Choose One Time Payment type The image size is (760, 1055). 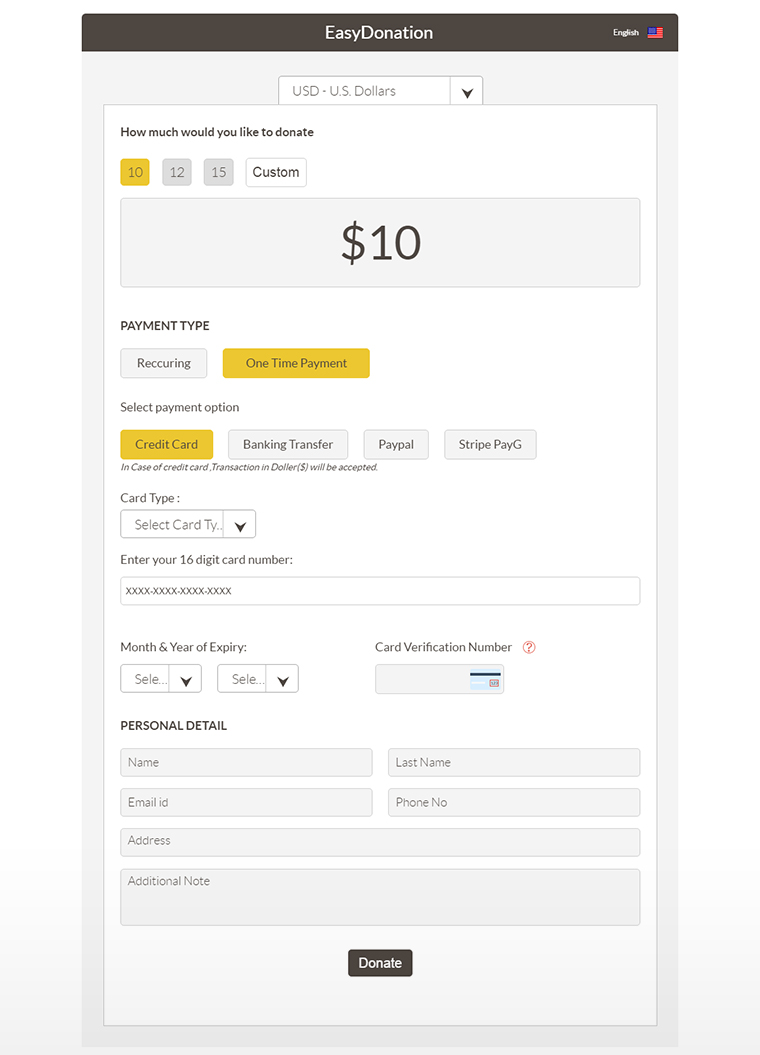click(296, 363)
